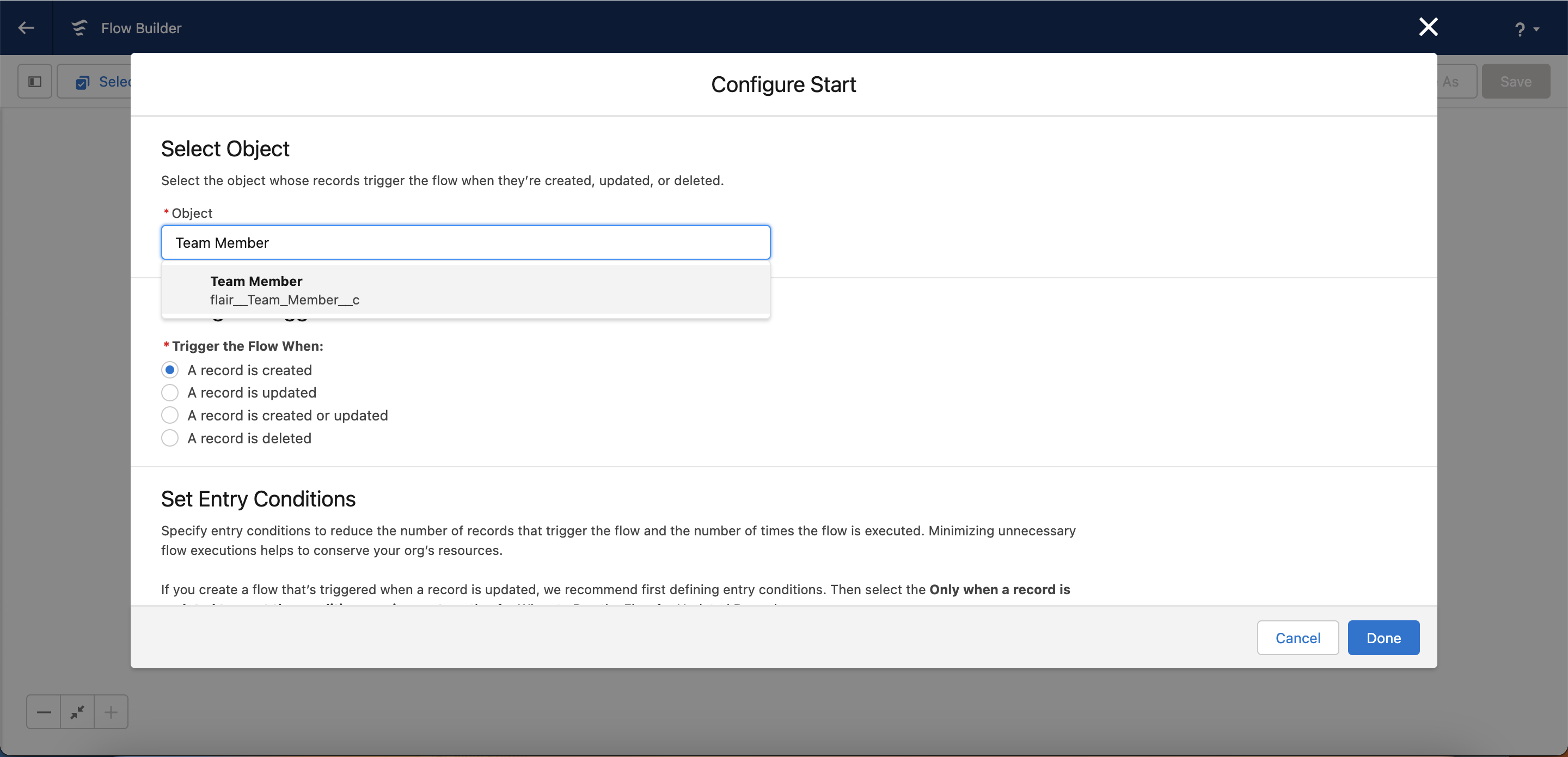This screenshot has height=757, width=1568.
Task: Select 'A record is created' radio
Action: click(170, 370)
